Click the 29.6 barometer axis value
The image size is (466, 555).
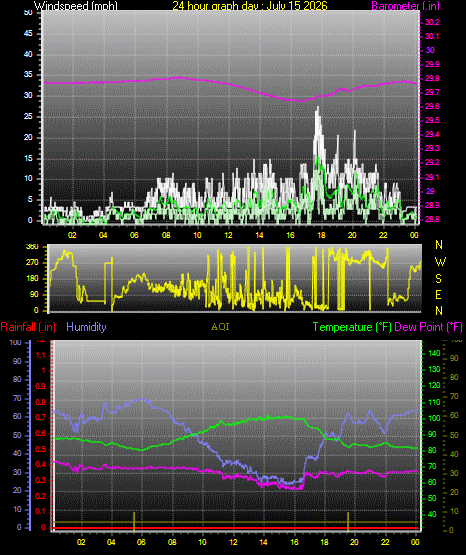pos(432,106)
